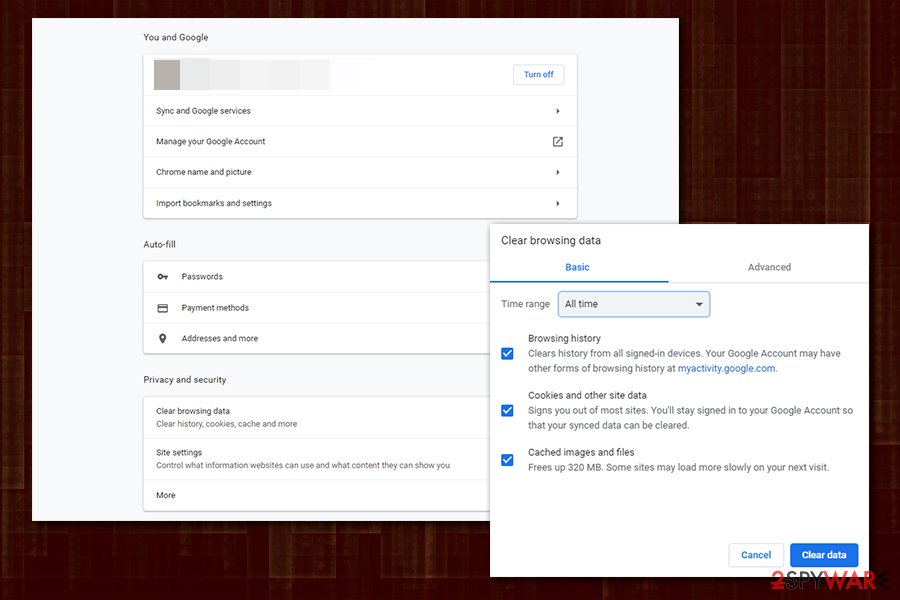Open the Addresses and more row
The width and height of the screenshot is (900, 600).
coord(316,339)
